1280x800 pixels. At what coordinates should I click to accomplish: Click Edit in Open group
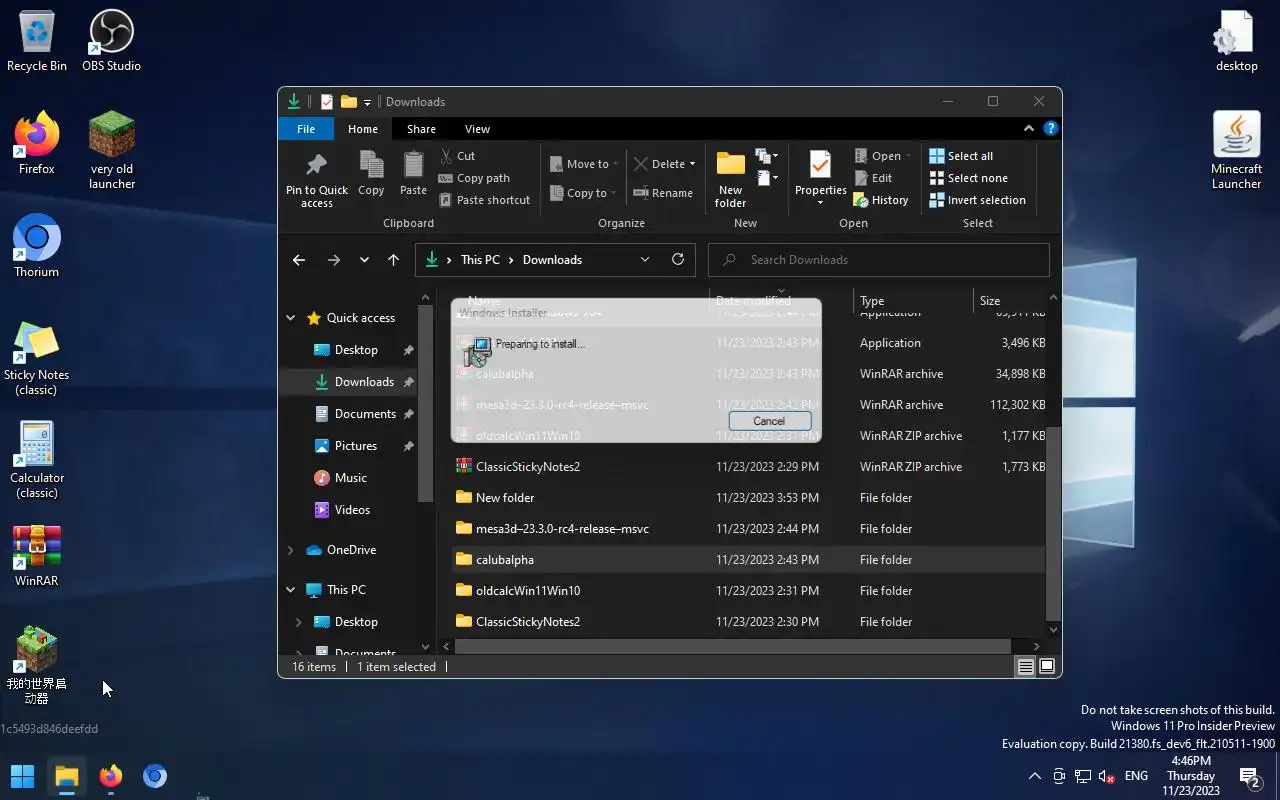tap(872, 178)
